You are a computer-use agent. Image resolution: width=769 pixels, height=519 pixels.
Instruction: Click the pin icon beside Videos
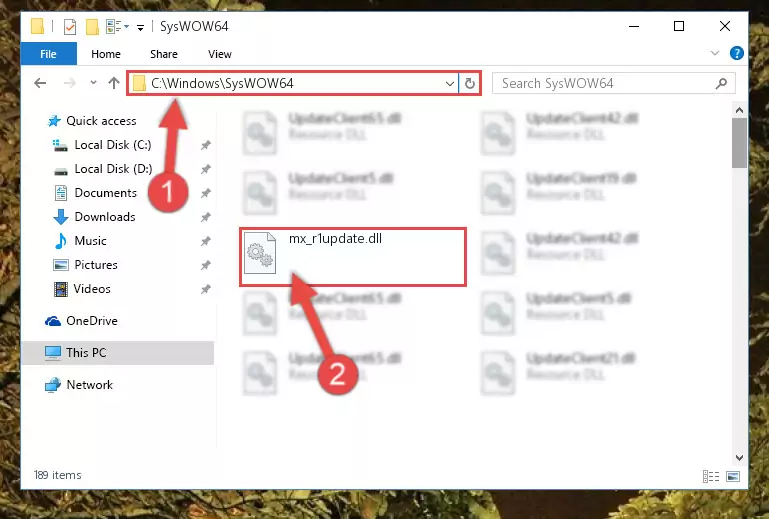click(205, 289)
